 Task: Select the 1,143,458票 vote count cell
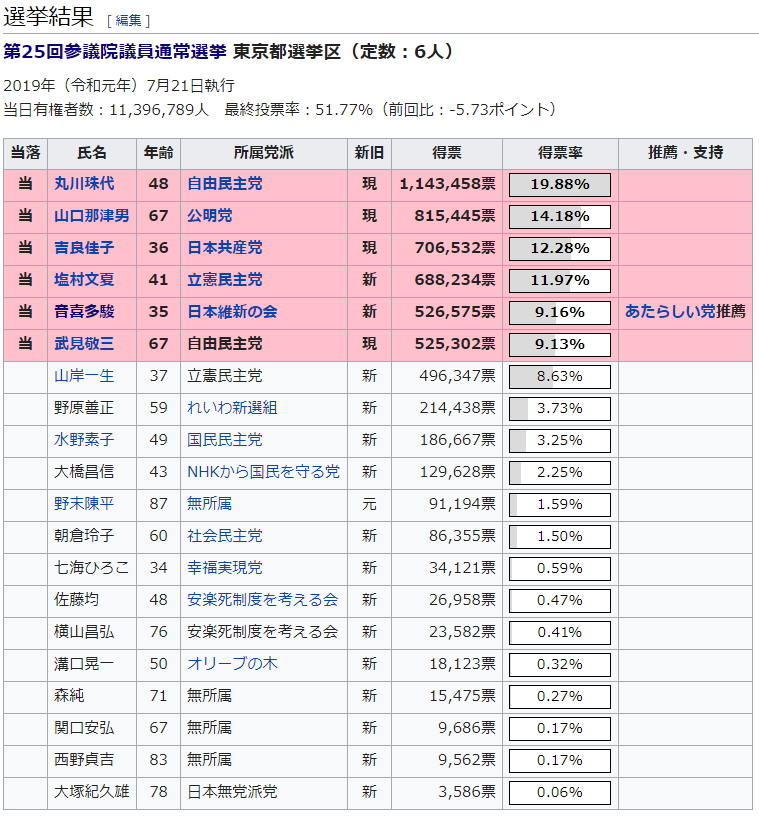pyautogui.click(x=447, y=184)
